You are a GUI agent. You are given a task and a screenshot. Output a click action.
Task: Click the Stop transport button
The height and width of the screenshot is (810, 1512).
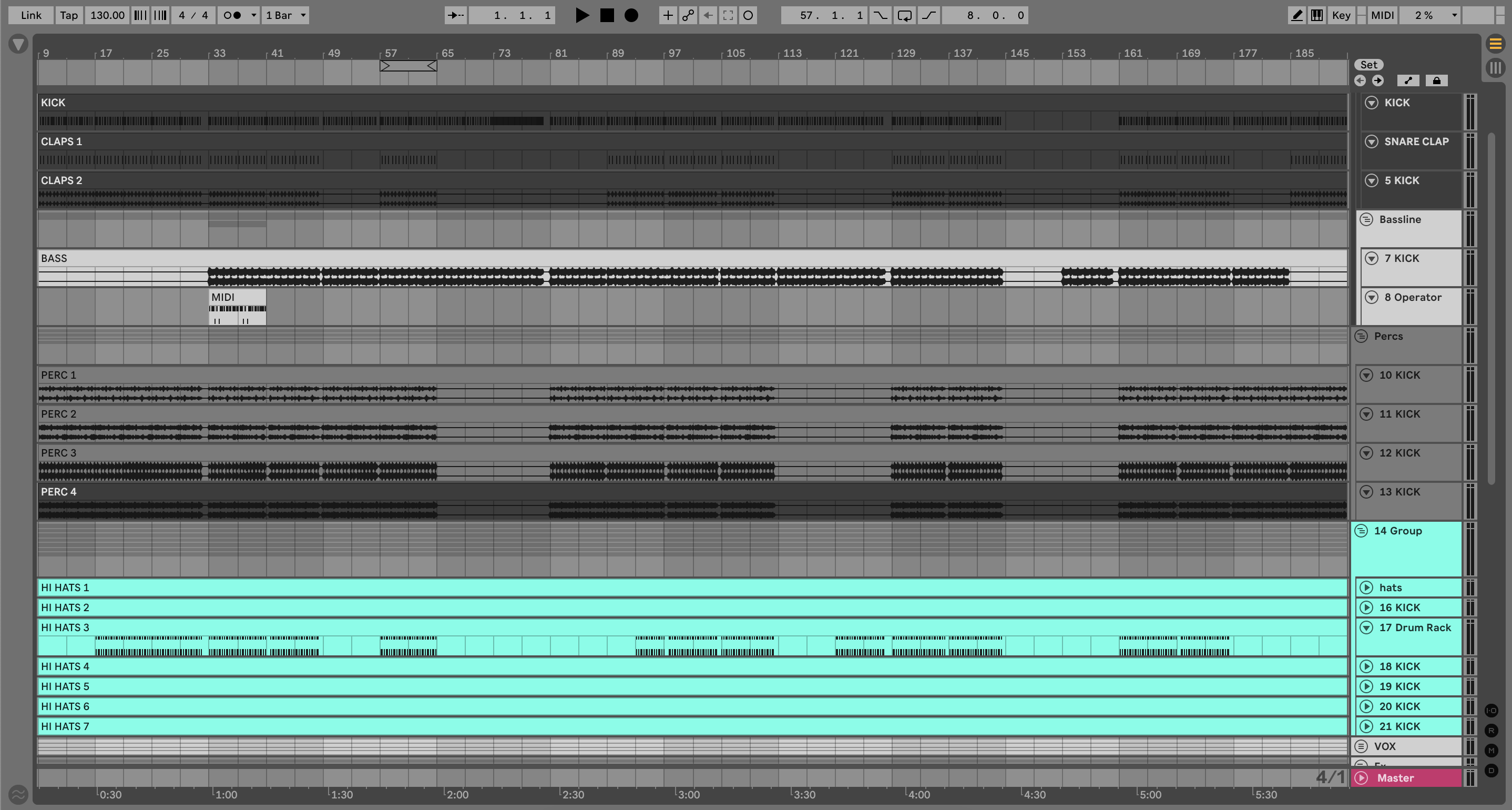coord(607,15)
